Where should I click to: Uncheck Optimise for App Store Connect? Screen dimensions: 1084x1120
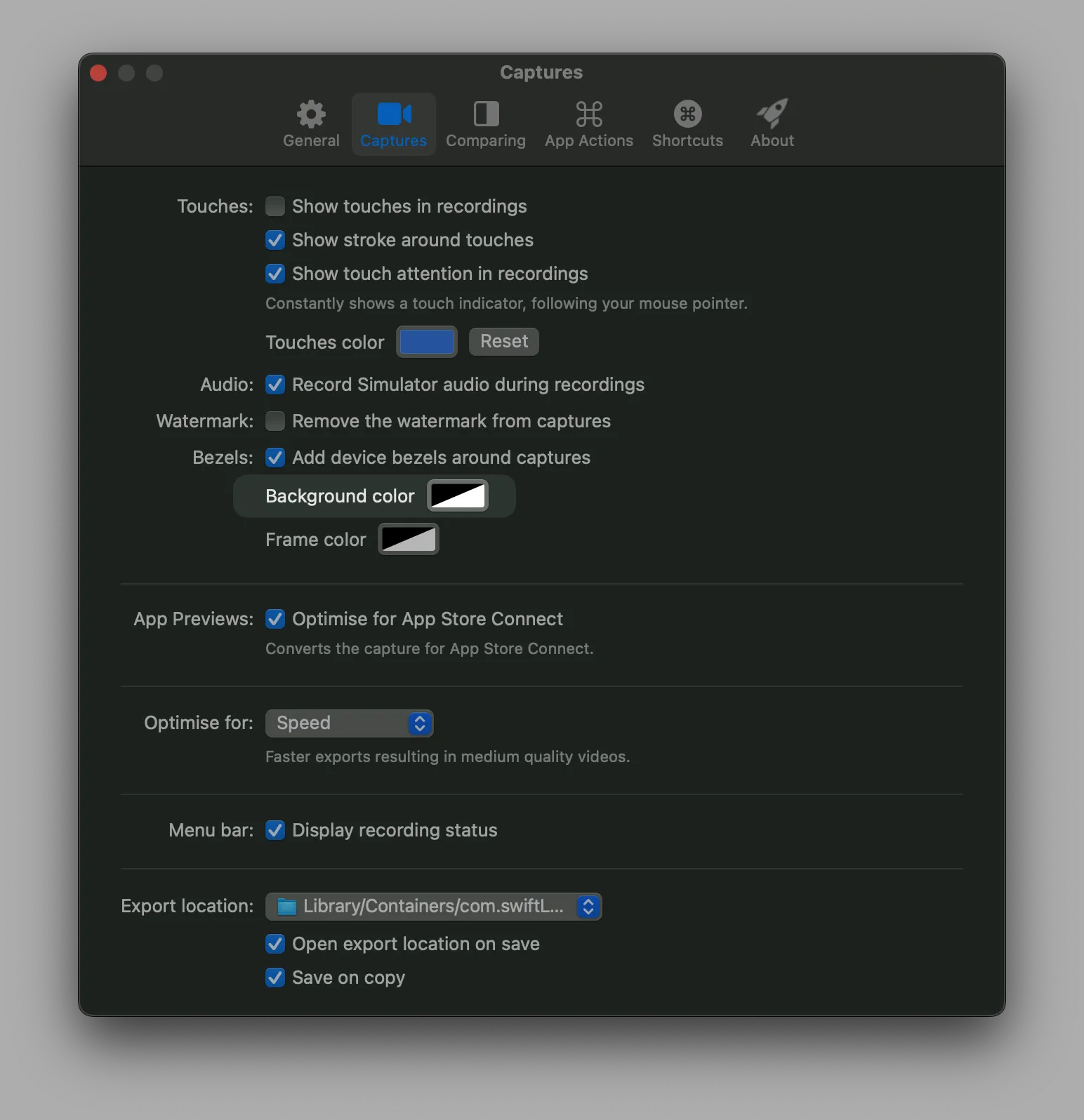pos(275,619)
